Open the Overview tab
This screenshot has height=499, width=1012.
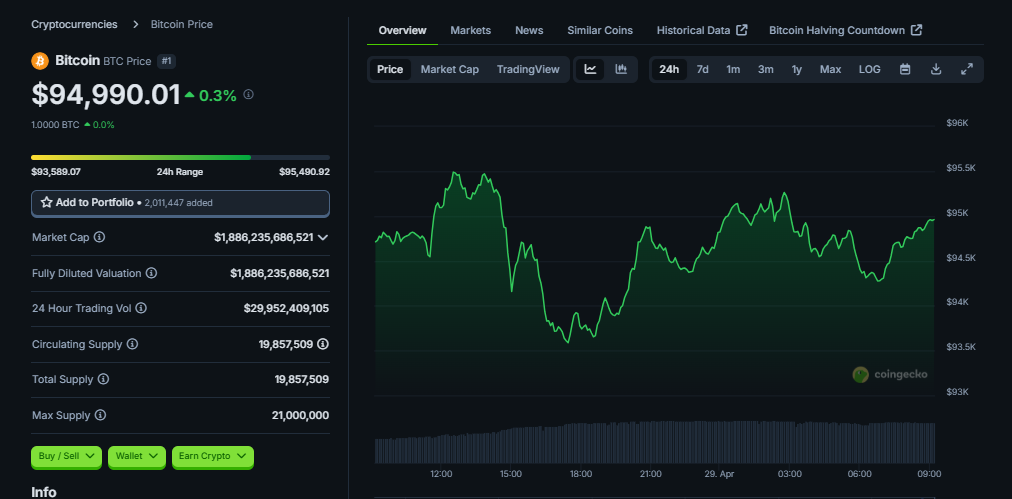click(x=402, y=30)
